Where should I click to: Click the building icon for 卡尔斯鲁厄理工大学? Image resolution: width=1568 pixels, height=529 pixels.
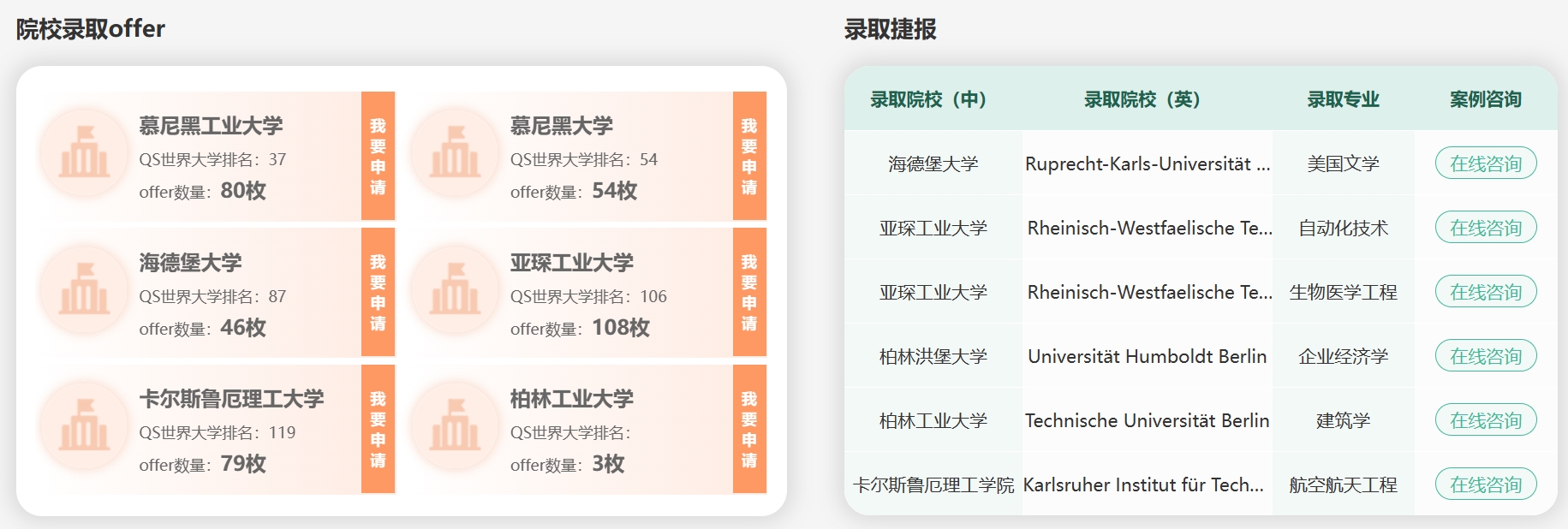[x=84, y=425]
